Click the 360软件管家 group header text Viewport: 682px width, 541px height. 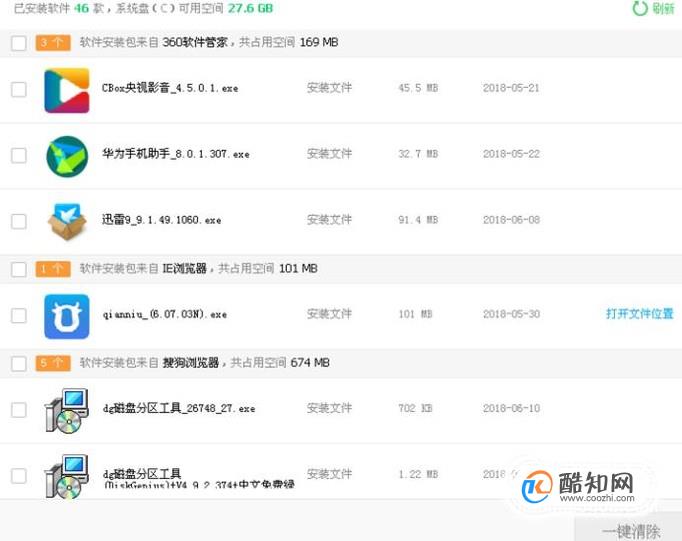click(209, 42)
